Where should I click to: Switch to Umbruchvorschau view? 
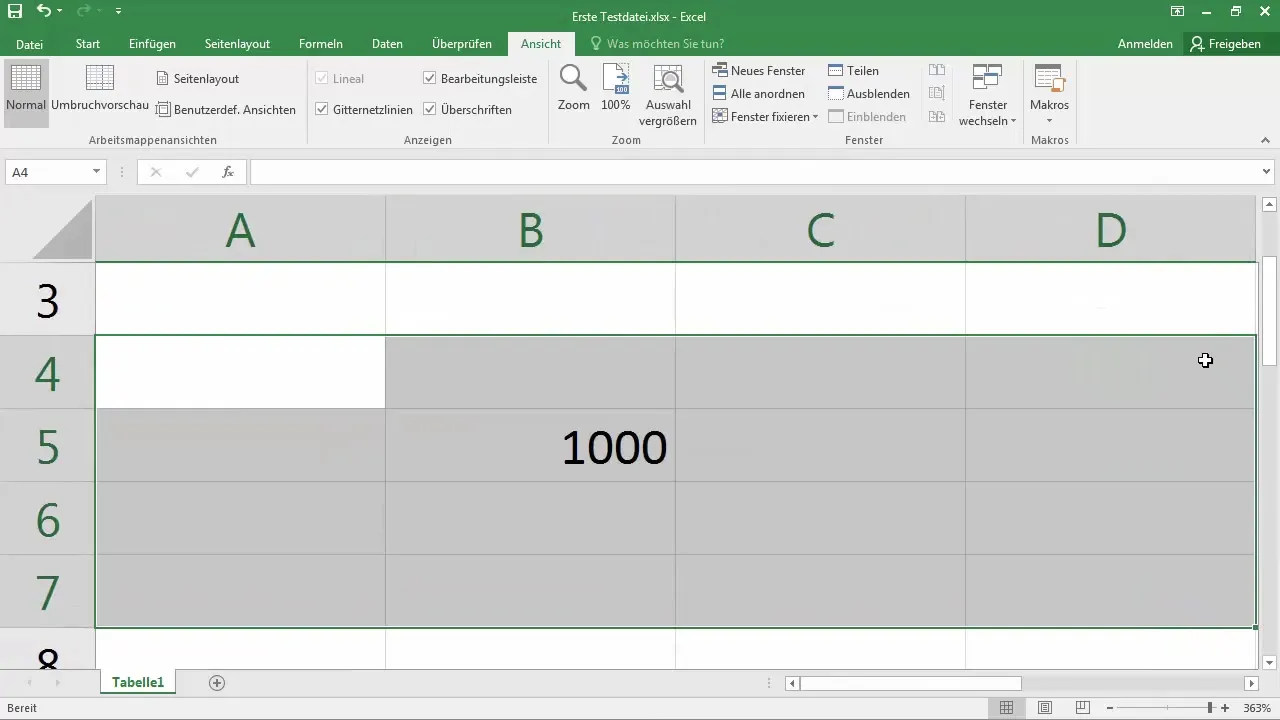point(100,88)
